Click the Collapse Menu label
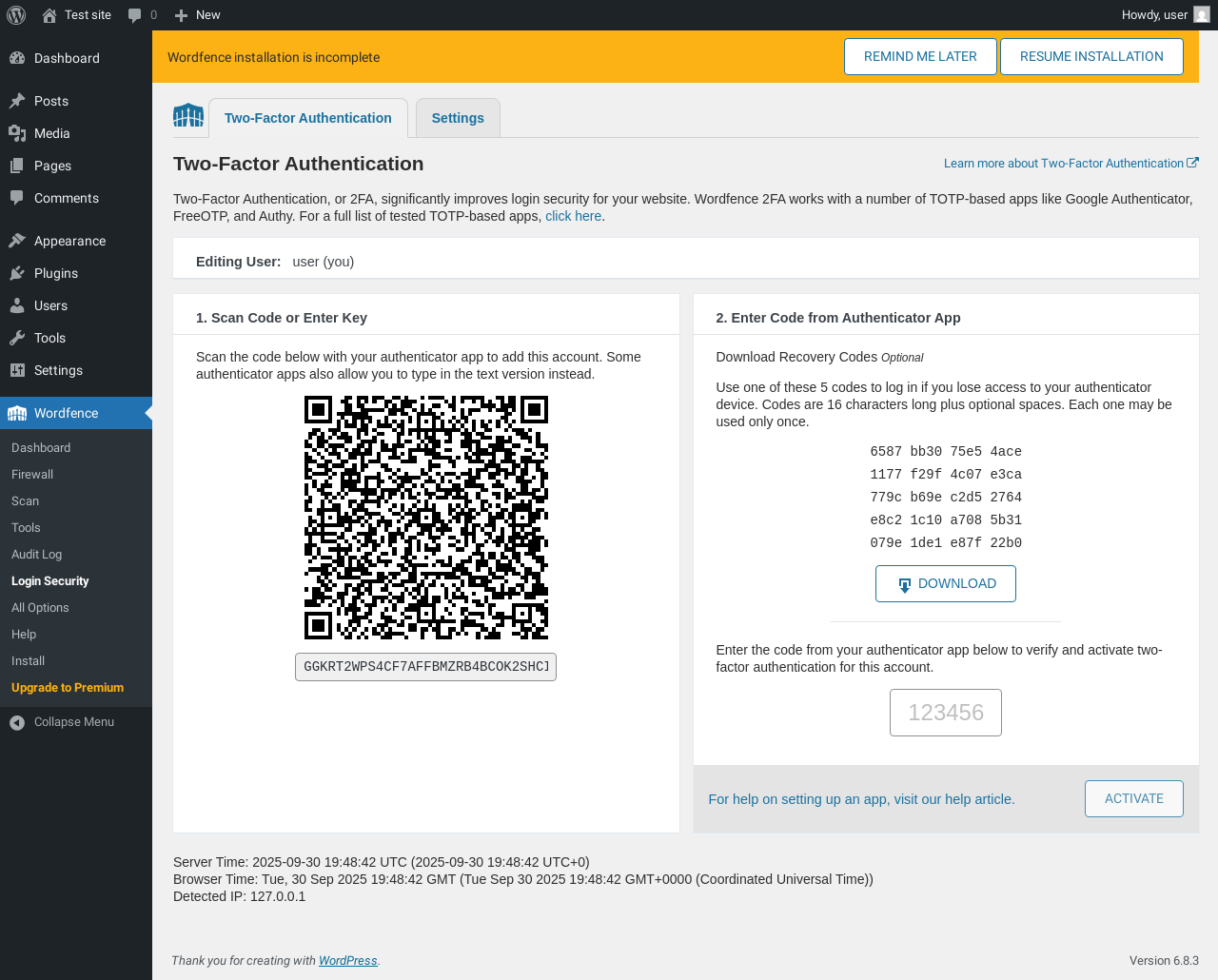 (x=74, y=722)
